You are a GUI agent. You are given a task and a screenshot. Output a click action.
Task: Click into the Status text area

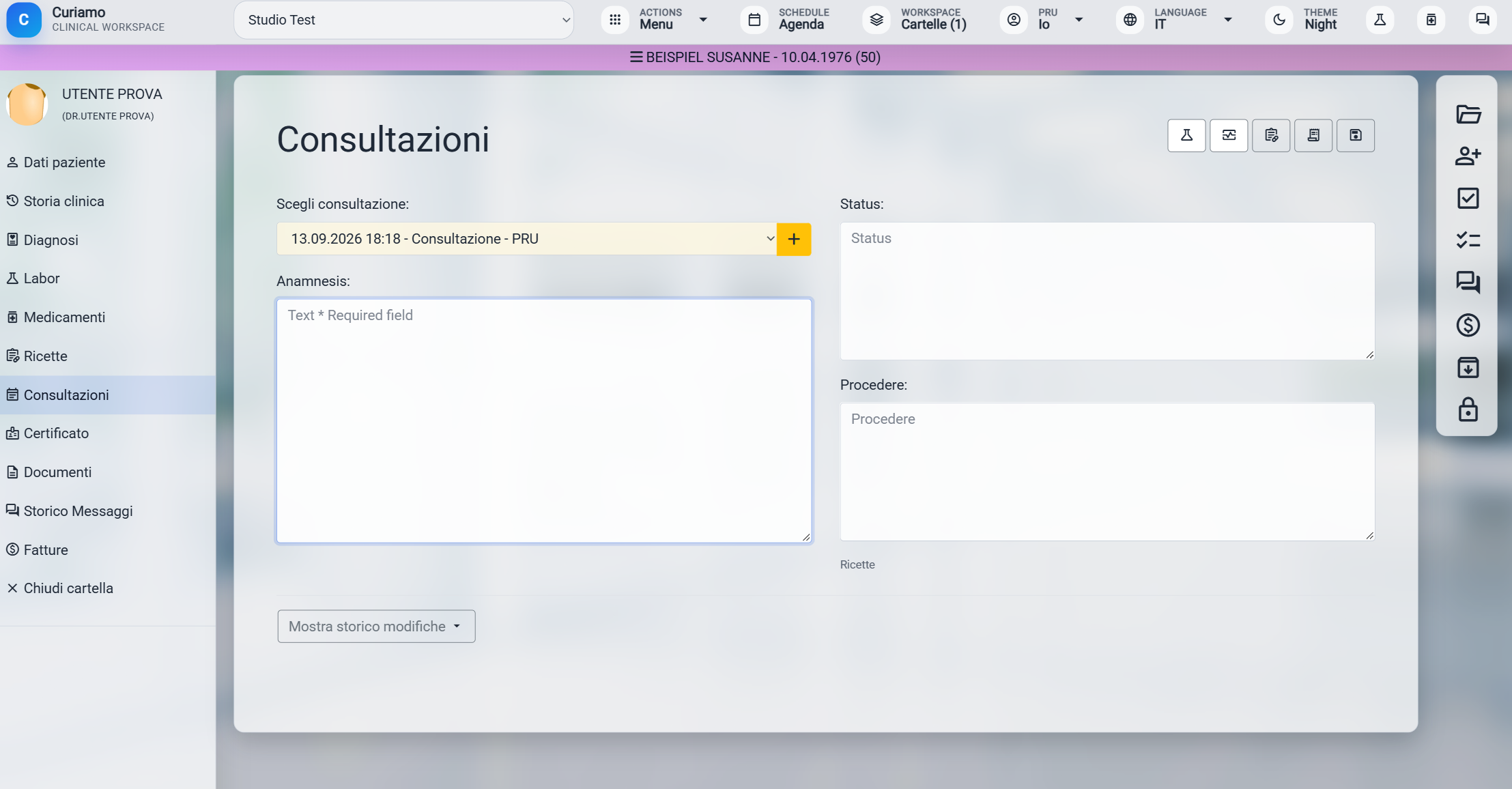(x=1107, y=291)
